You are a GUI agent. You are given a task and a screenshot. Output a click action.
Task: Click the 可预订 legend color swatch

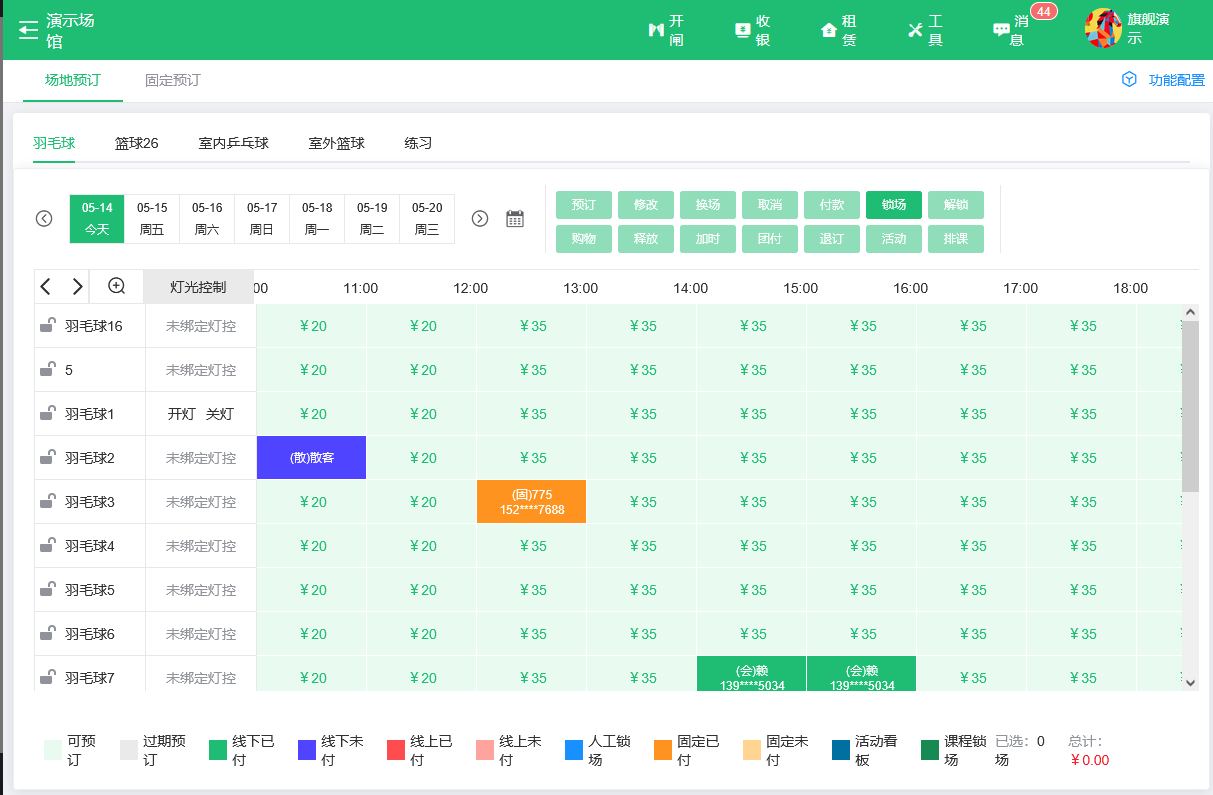click(x=53, y=750)
